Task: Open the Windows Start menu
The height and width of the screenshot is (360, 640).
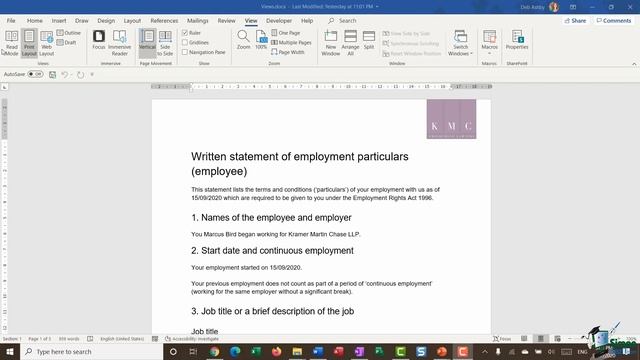Action: 10,351
